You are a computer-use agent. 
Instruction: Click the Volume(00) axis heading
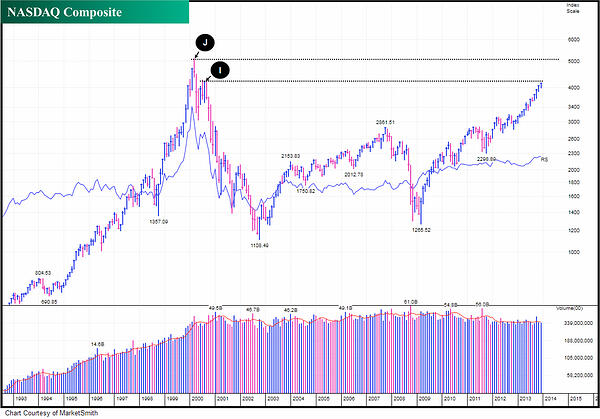coord(569,308)
